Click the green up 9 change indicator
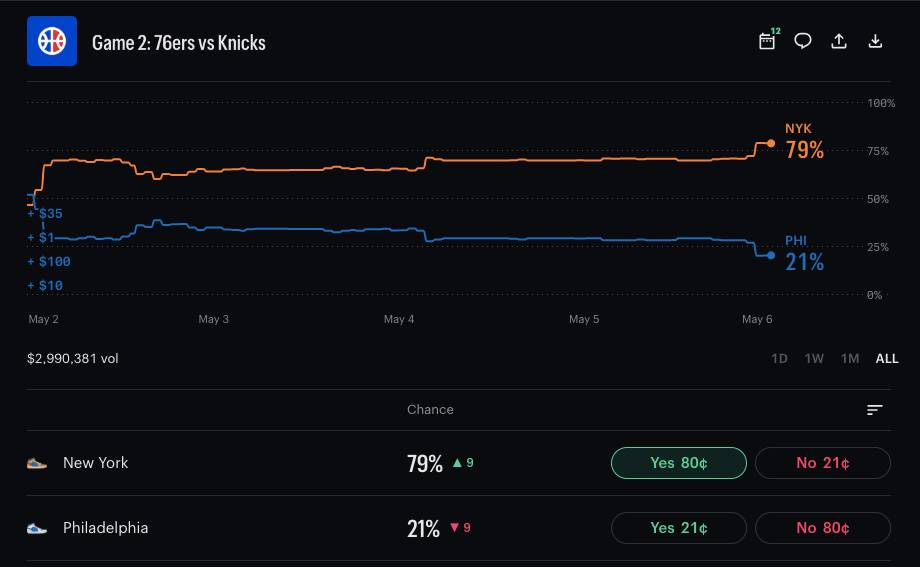This screenshot has width=920, height=567. point(463,463)
